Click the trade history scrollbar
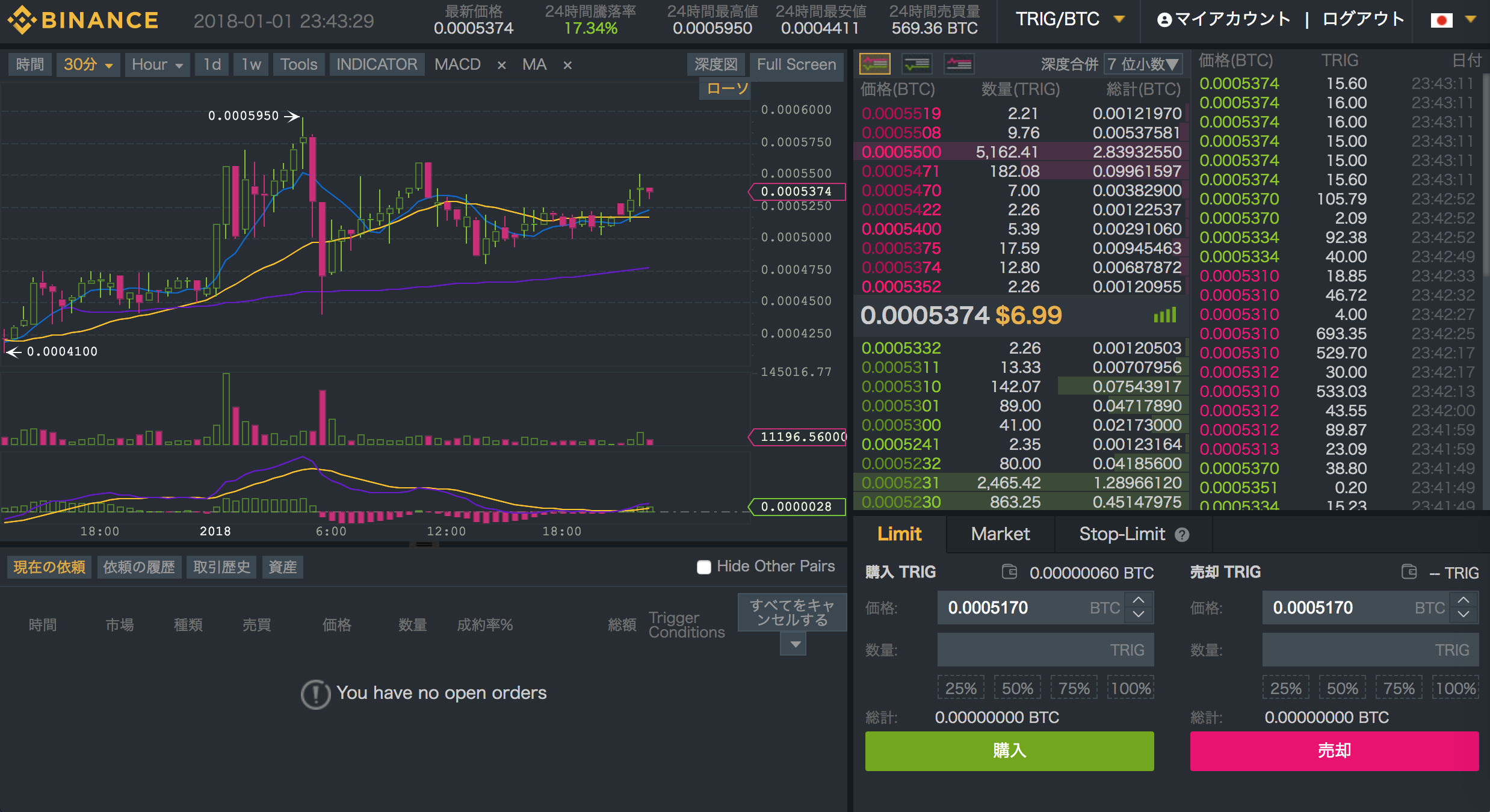 click(1486, 174)
